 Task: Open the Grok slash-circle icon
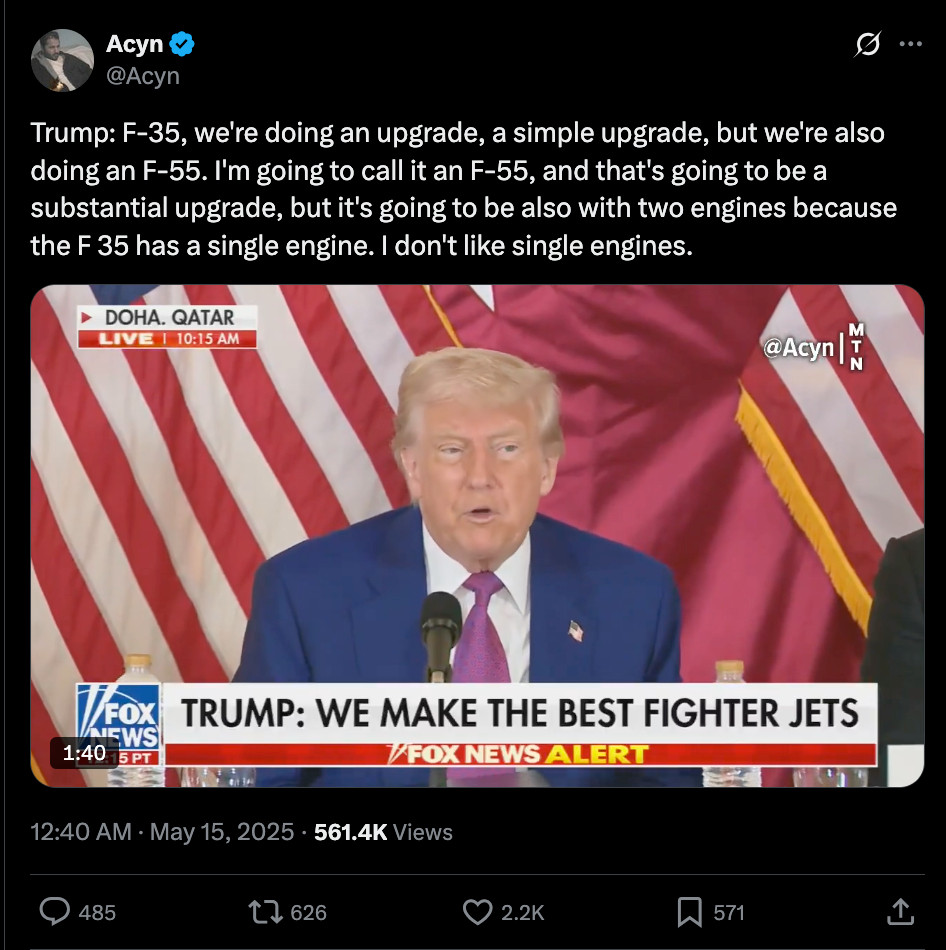[868, 44]
